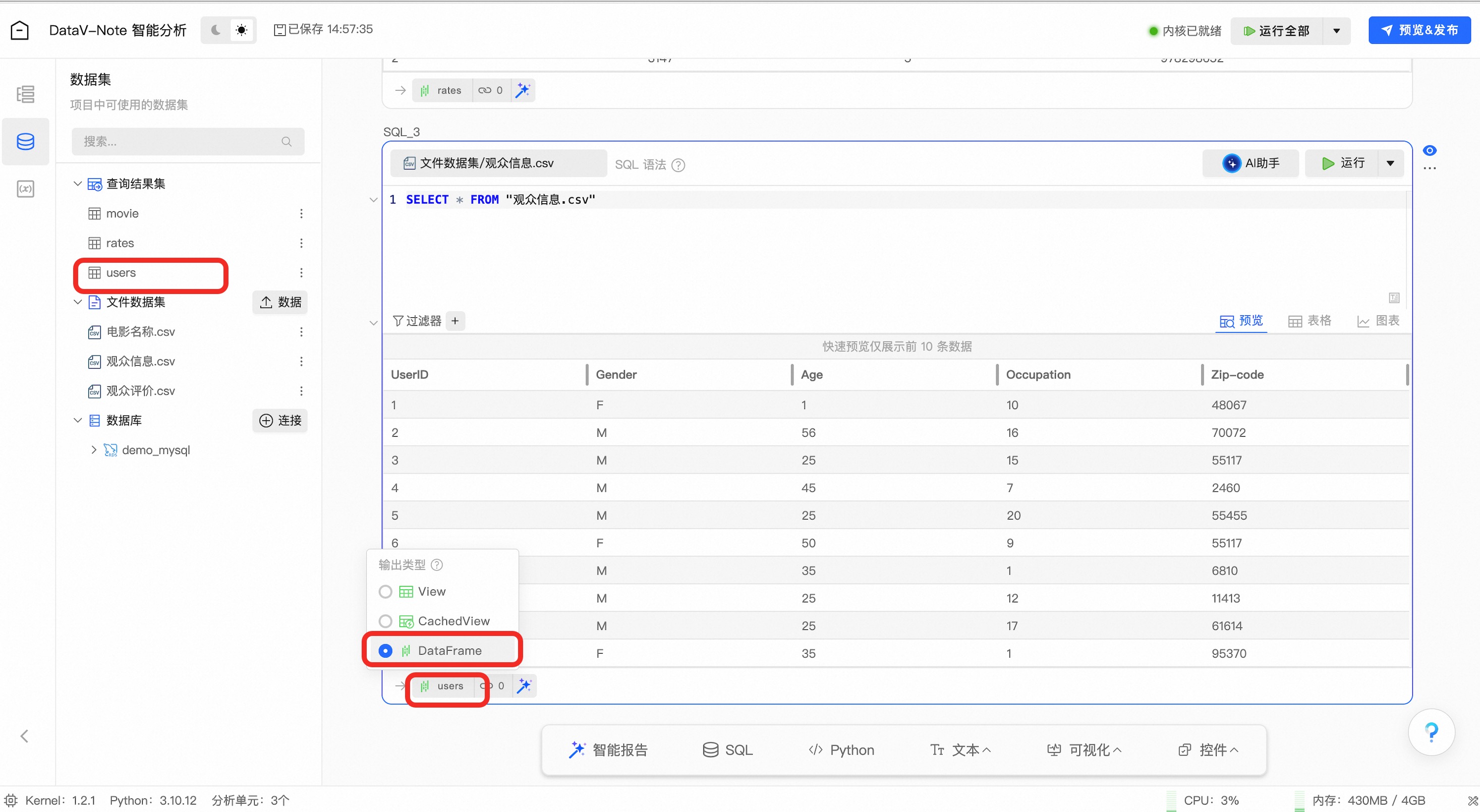Collapse the 查询结果集 tree section

point(78,184)
